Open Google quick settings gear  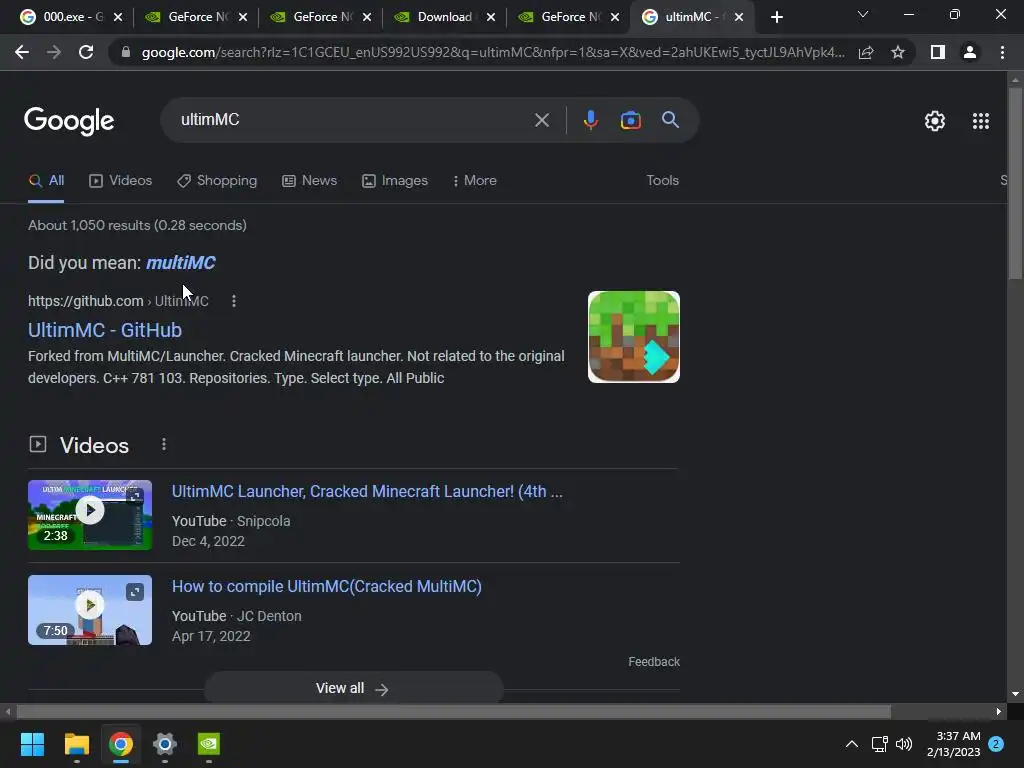tap(935, 121)
